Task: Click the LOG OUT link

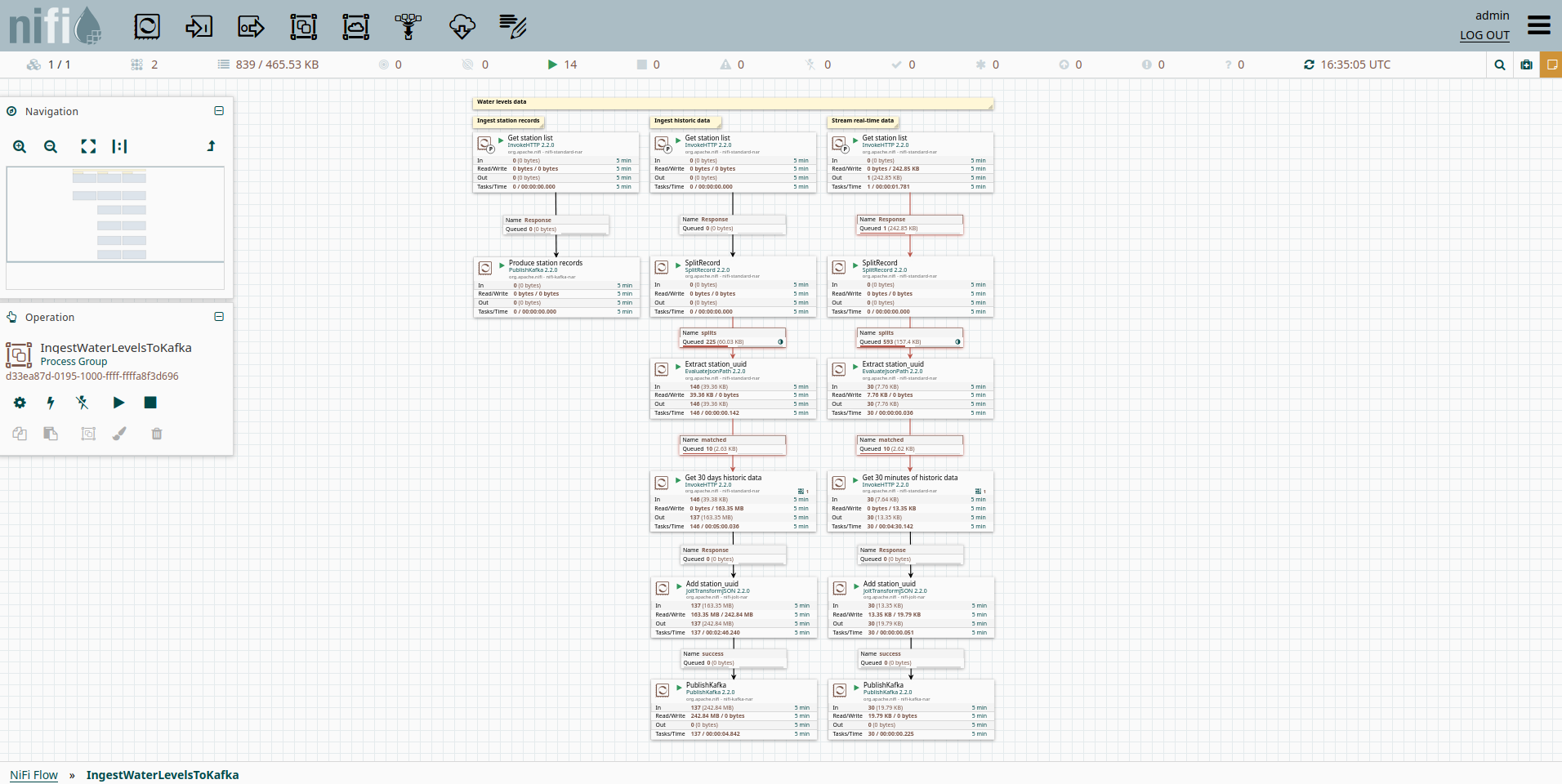Action: [x=1484, y=35]
